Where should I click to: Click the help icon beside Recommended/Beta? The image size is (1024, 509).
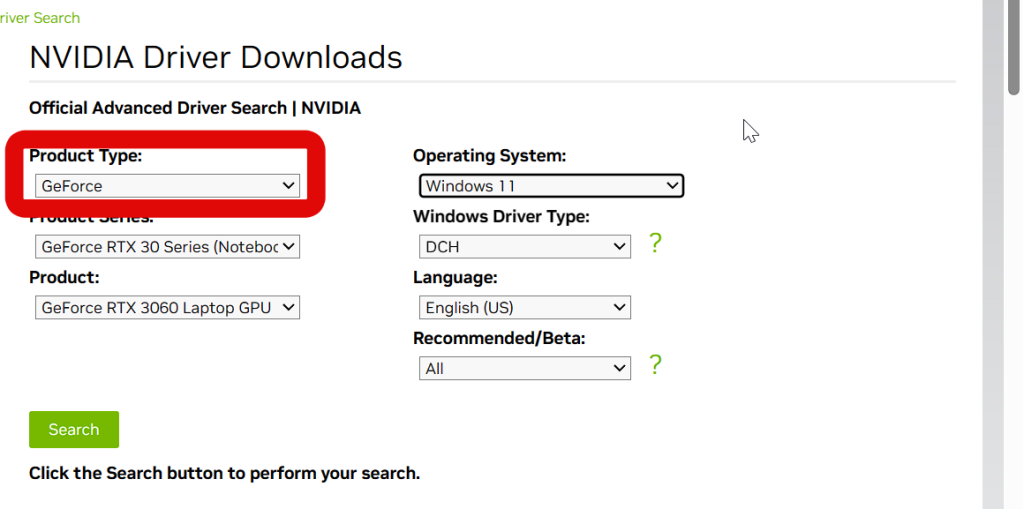click(655, 365)
